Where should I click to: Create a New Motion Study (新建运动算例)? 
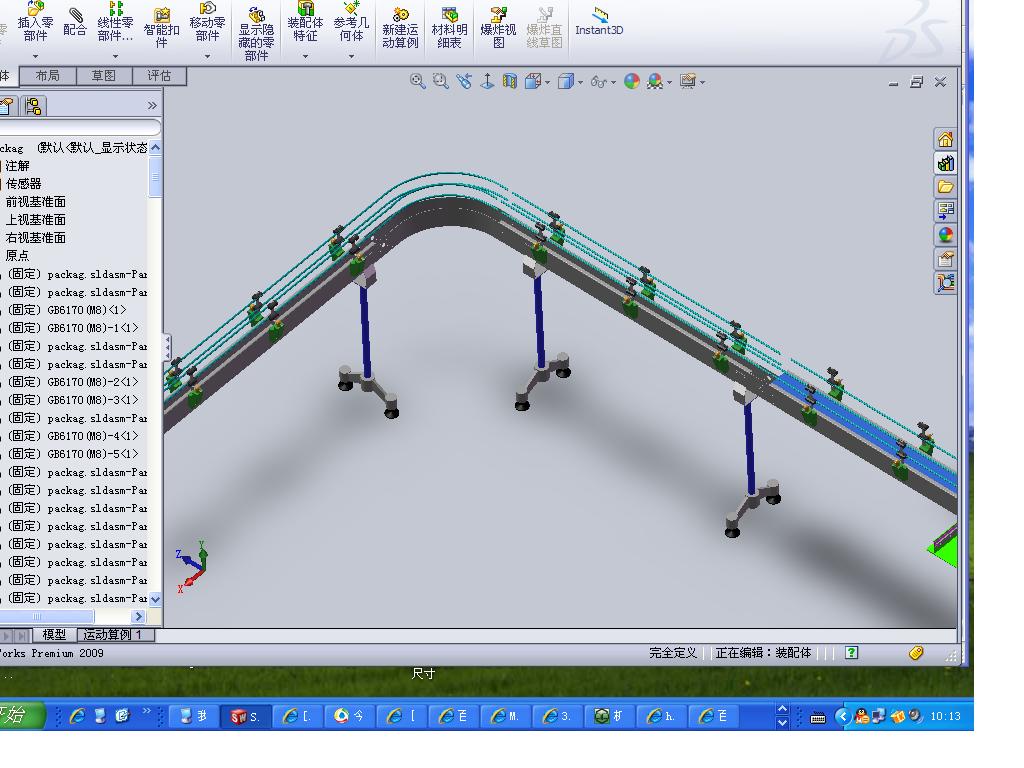[400, 27]
